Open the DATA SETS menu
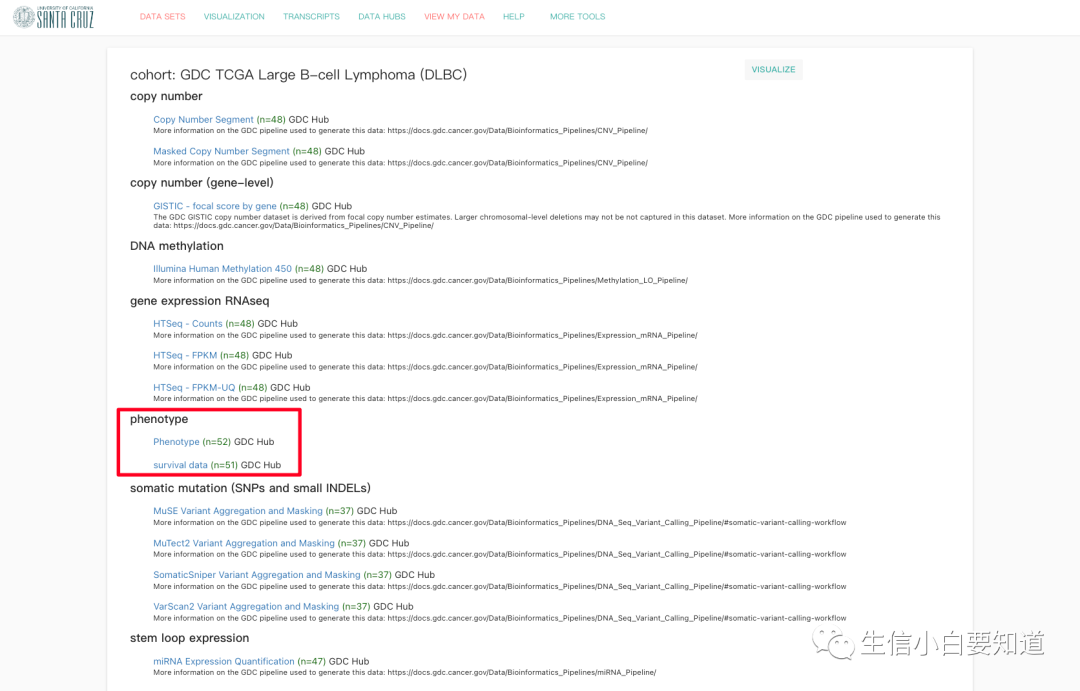Image resolution: width=1080 pixels, height=691 pixels. click(x=163, y=17)
